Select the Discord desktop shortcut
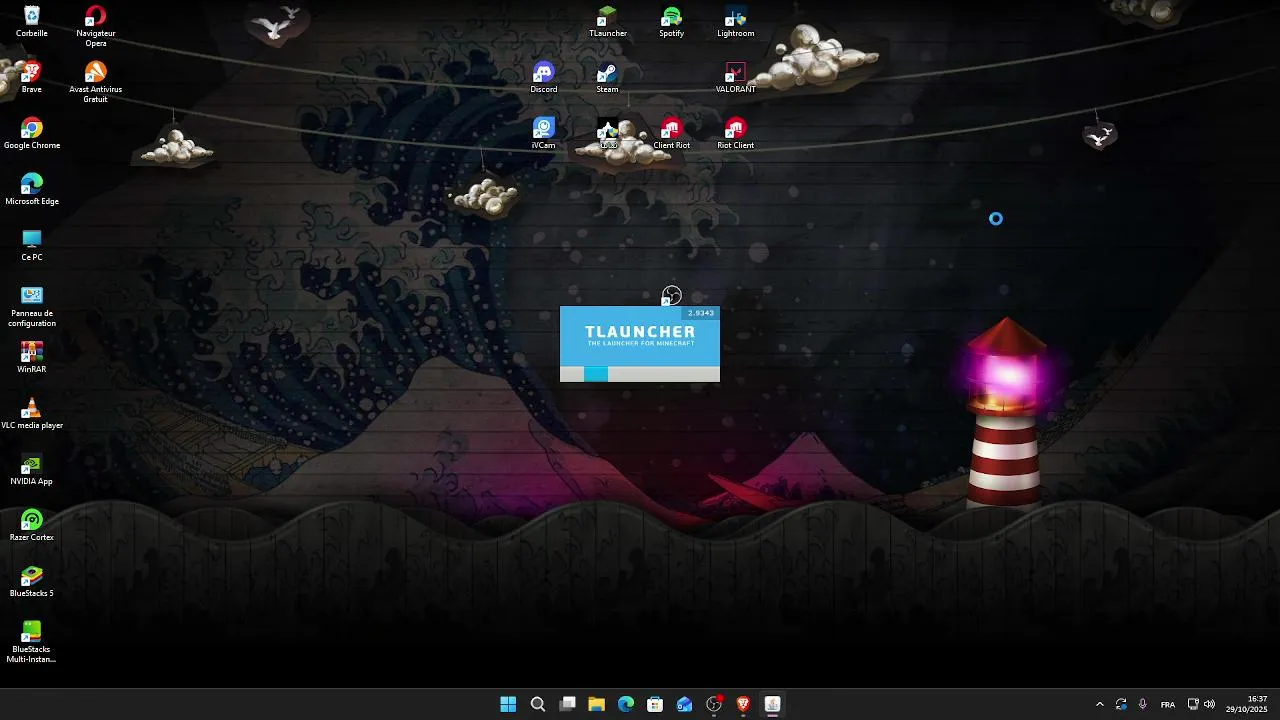 point(544,77)
